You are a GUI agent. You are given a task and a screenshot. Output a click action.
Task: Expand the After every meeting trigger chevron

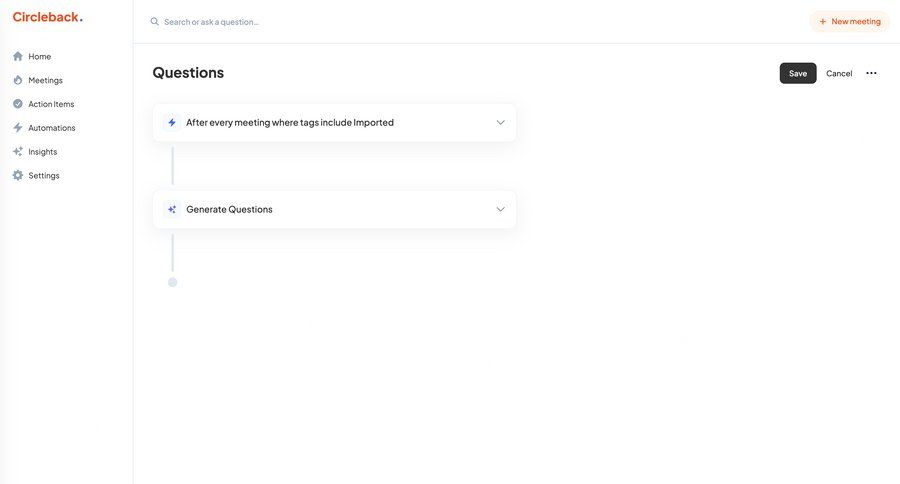coord(500,123)
